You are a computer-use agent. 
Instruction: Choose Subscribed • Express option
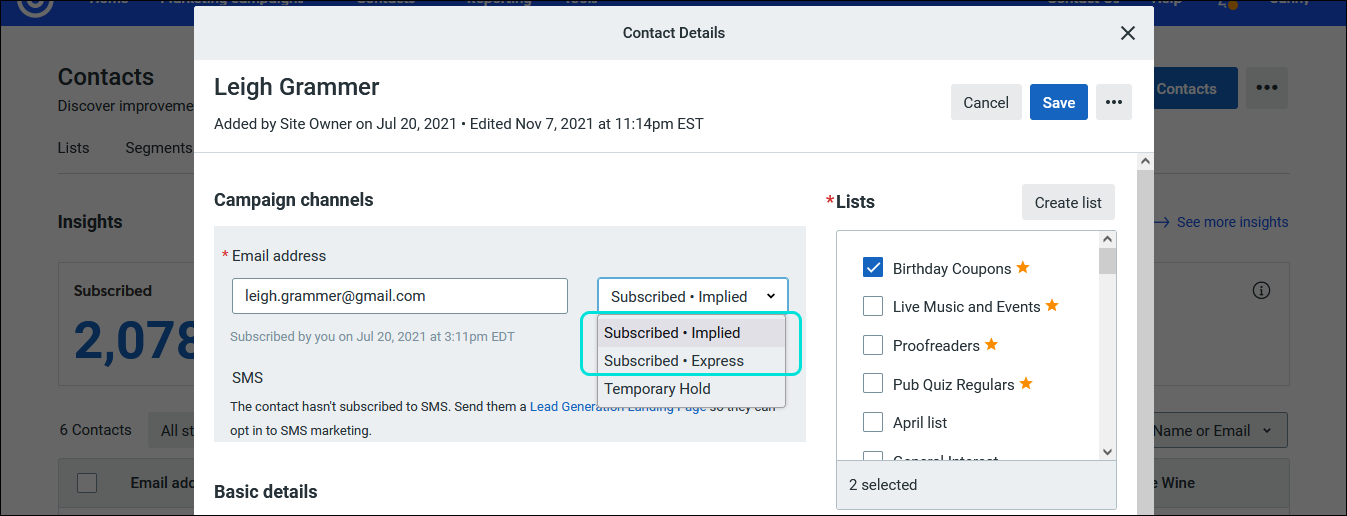[691, 361]
